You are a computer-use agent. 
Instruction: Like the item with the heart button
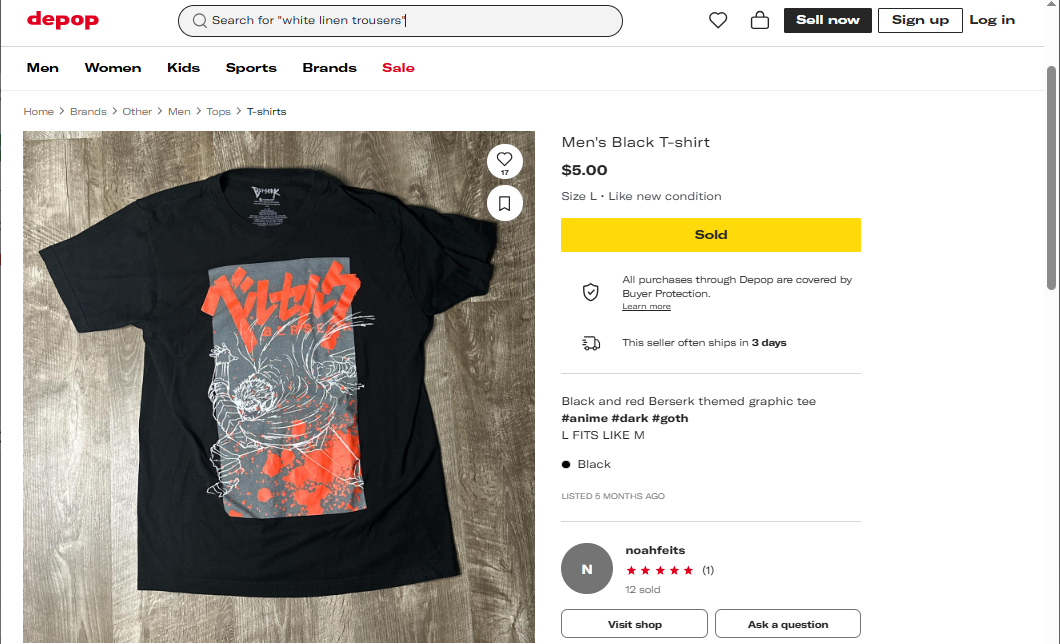504,160
